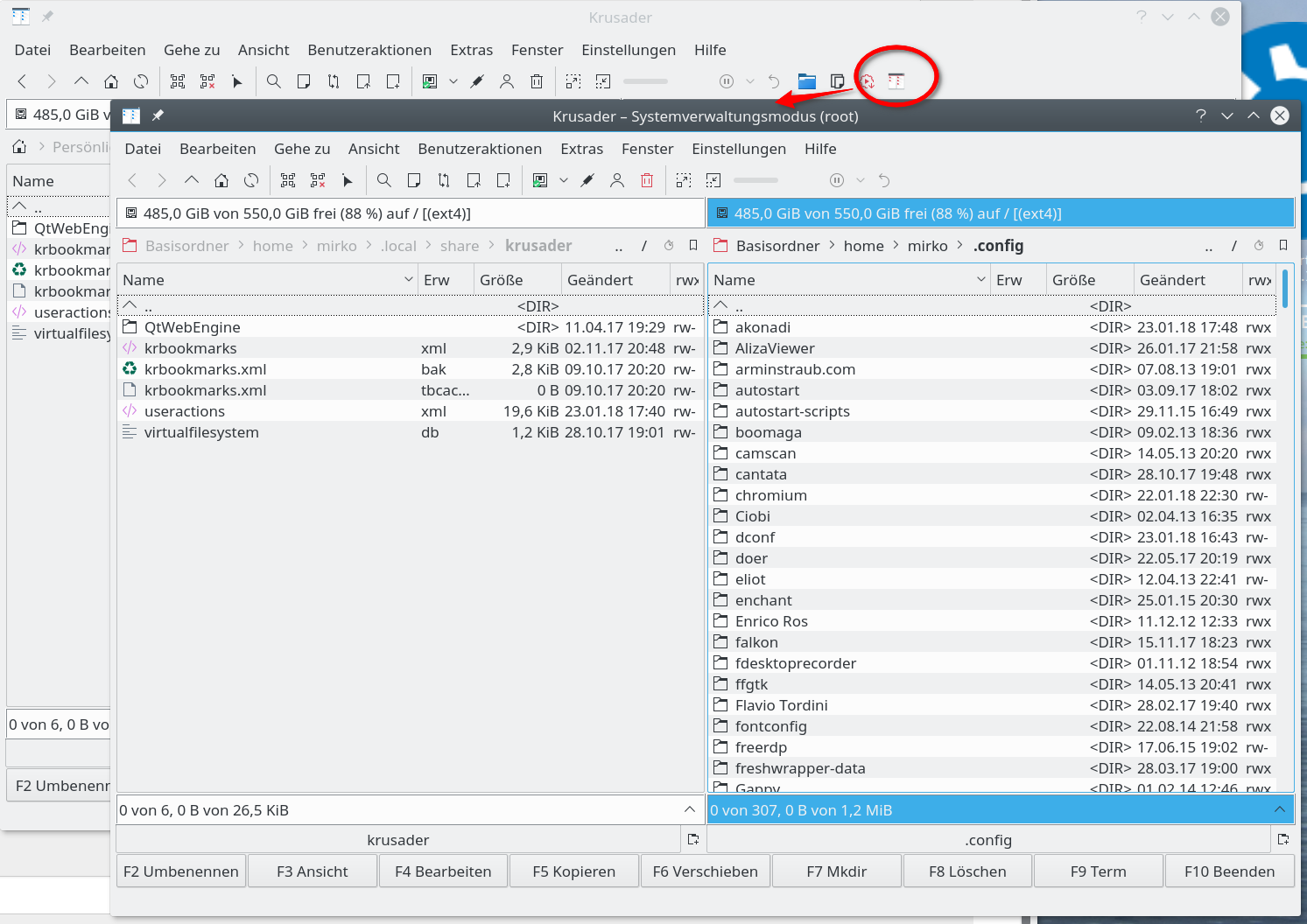Click F6 Verschieben button
Screen dimensions: 1307x924
[706, 871]
